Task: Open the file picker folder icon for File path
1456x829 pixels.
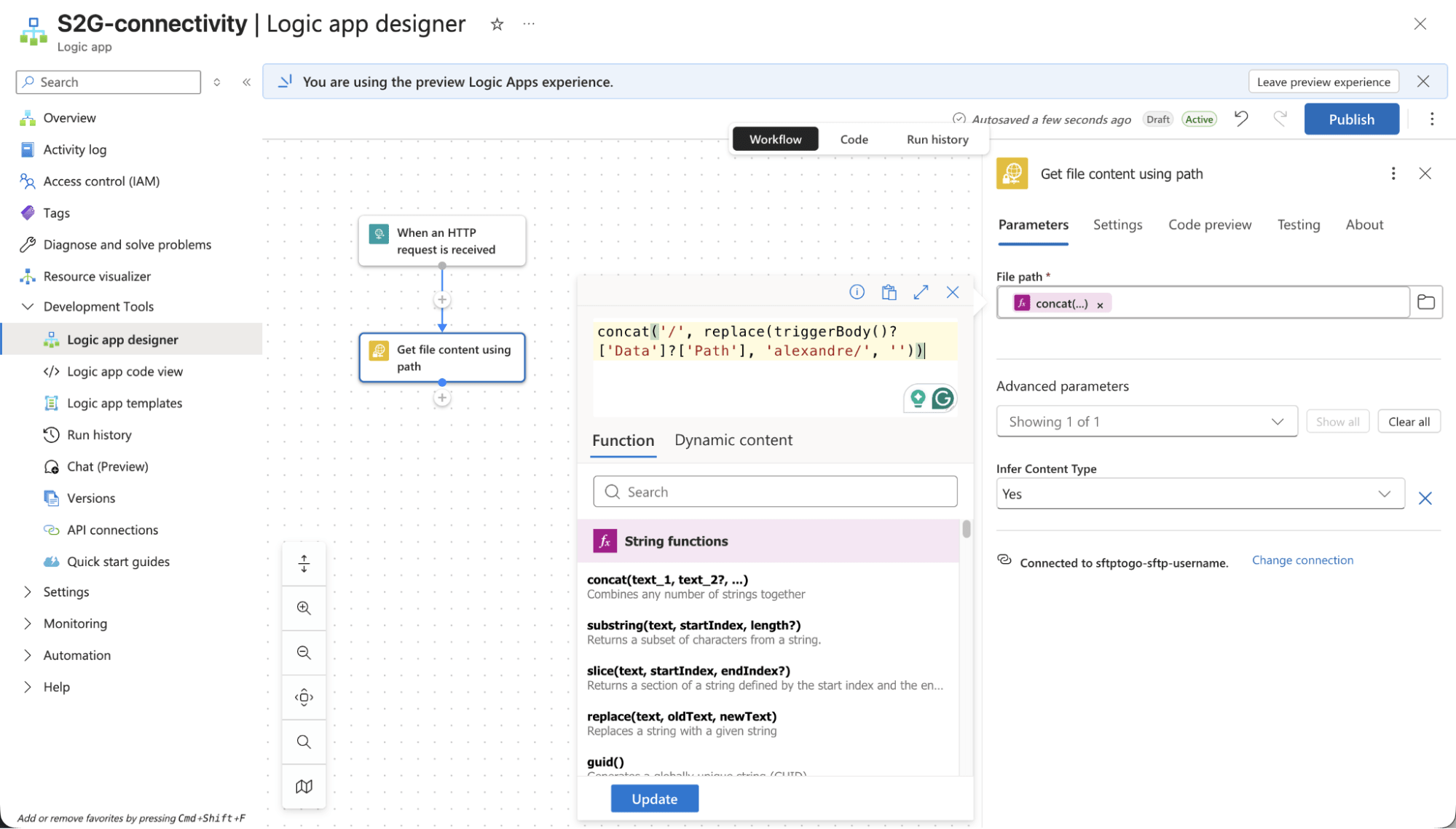Action: click(1425, 302)
